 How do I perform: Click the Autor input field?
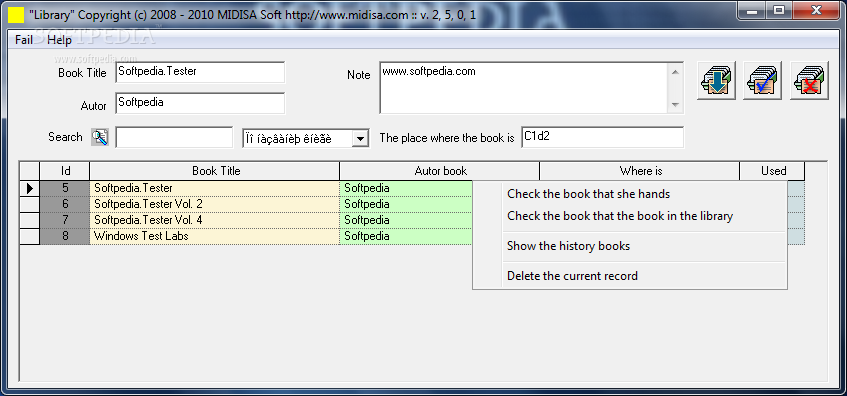tap(200, 103)
